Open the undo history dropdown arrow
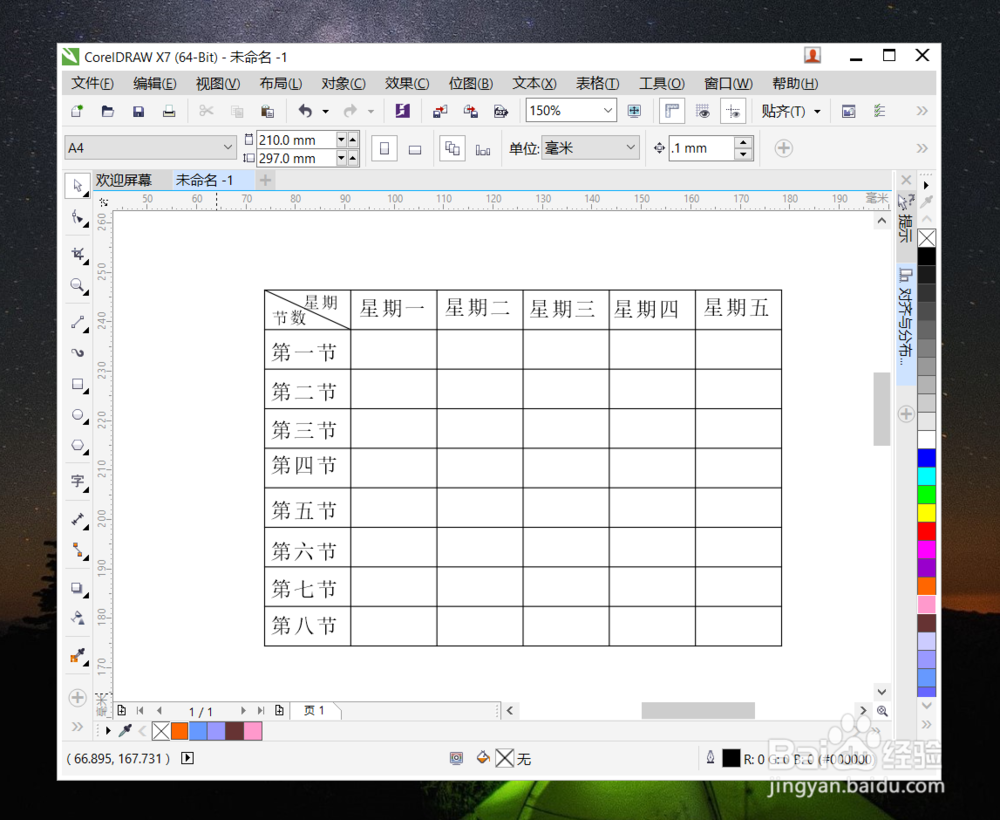The image size is (1000, 820). [x=325, y=112]
